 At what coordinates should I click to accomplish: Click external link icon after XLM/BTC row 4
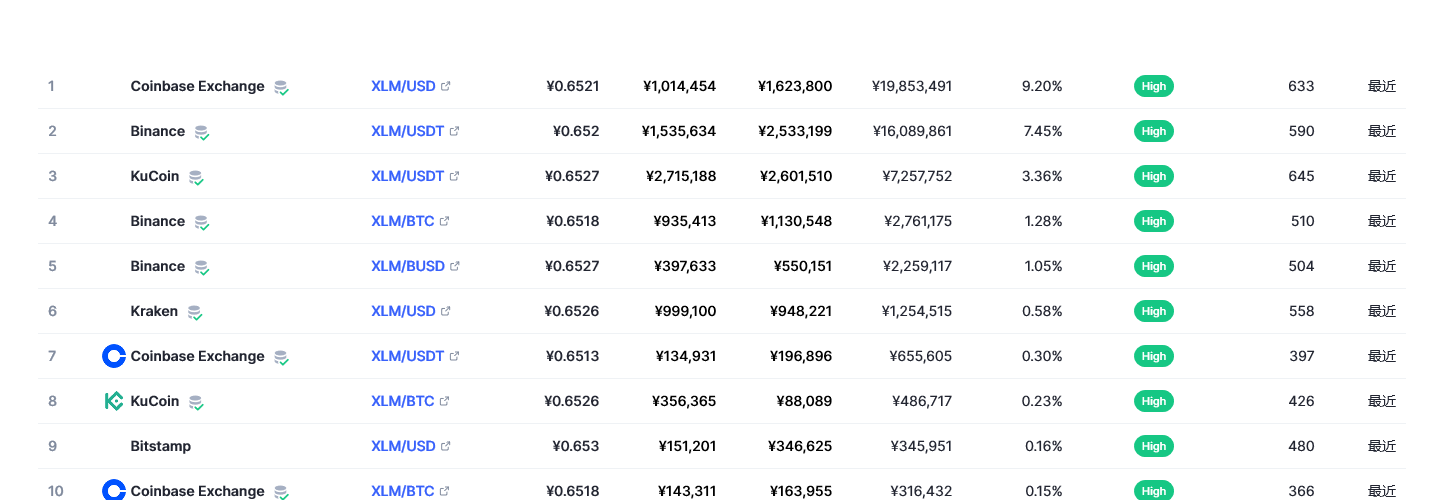(445, 221)
